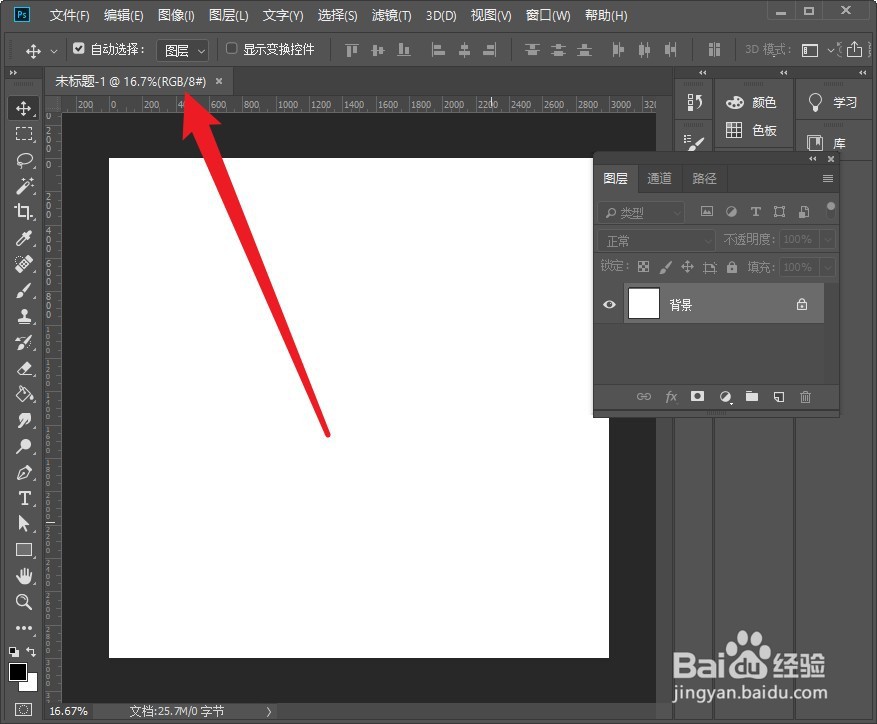Swap foreground and background colors

tap(31, 652)
